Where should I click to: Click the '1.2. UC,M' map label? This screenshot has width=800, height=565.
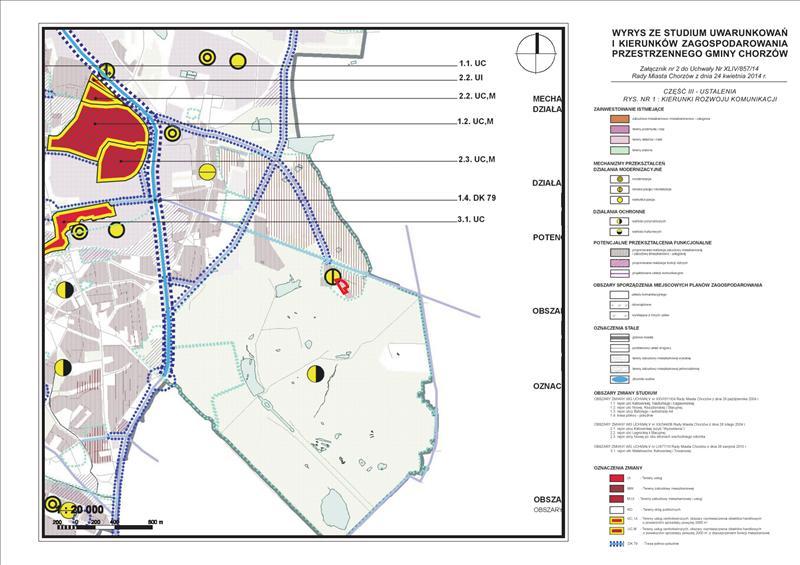click(476, 121)
